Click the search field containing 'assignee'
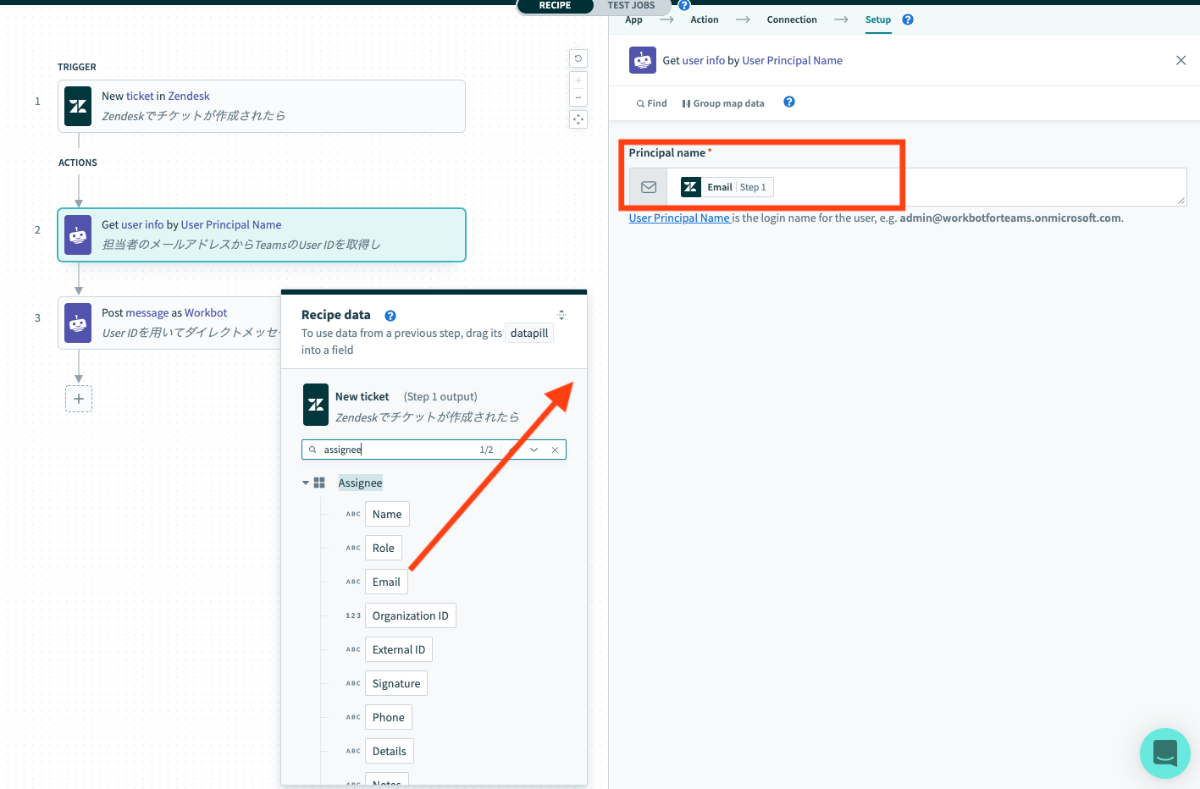Screen dimensions: 1200x789 pyautogui.click(x=434, y=450)
